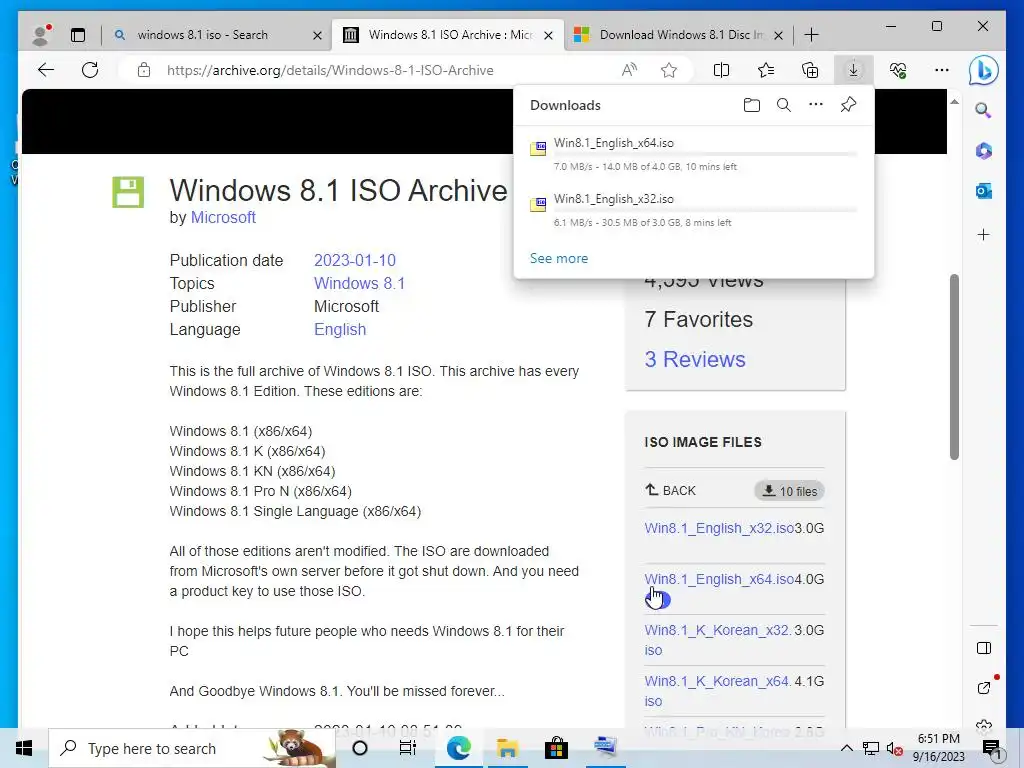The width and height of the screenshot is (1024, 768).
Task: Download Win8.1_English_x32.iso from file list
Action: (x=719, y=528)
